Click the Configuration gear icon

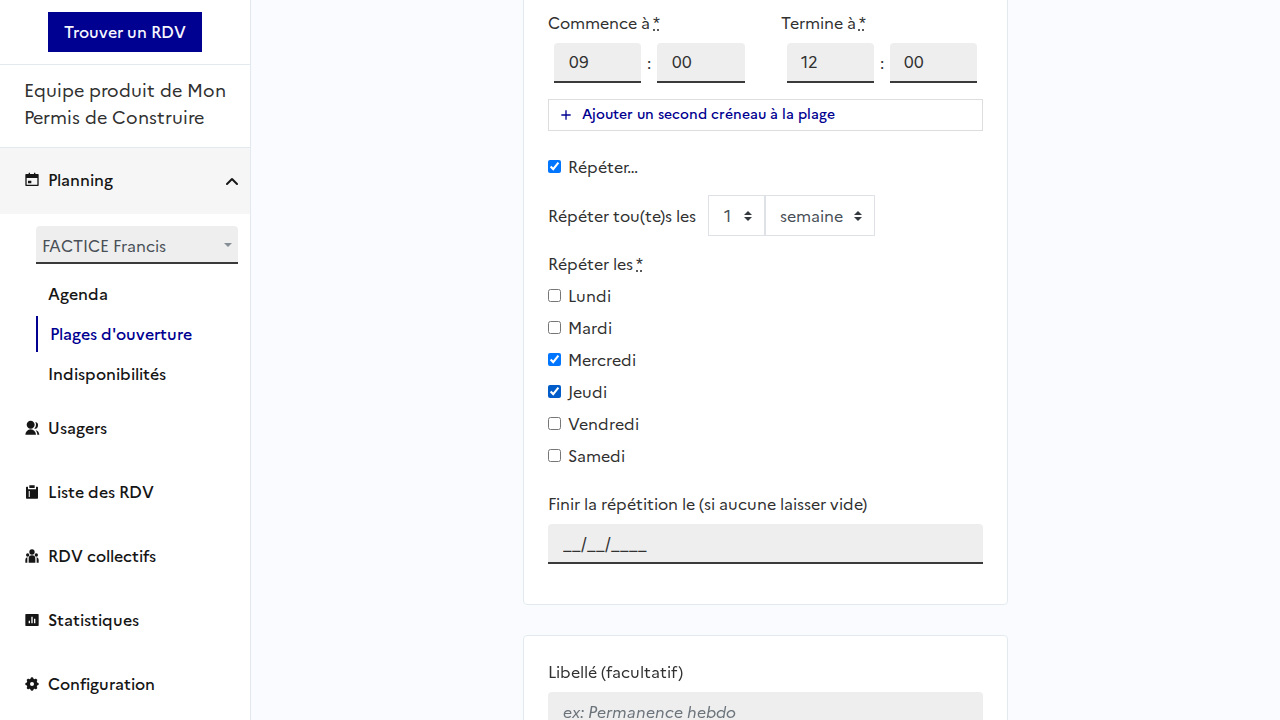32,684
